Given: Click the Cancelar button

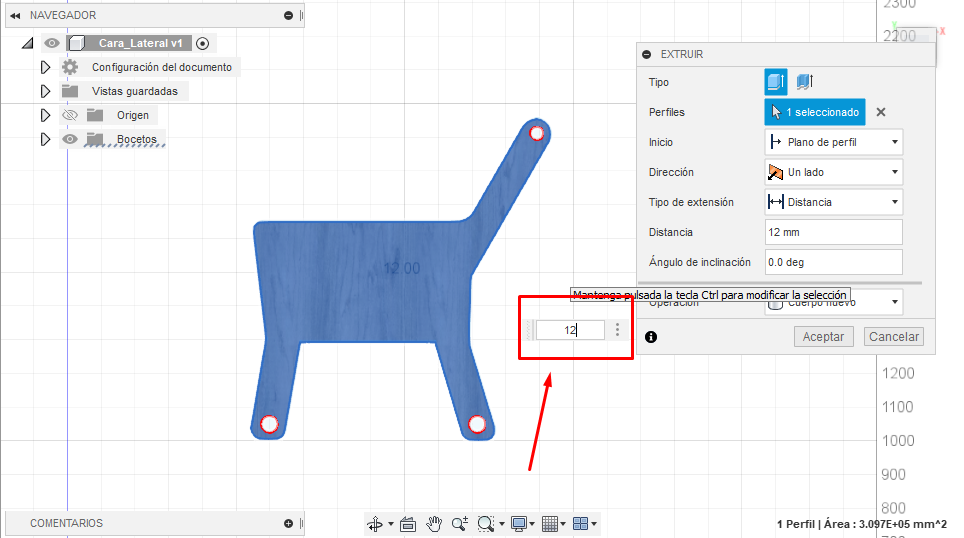Looking at the screenshot, I should tap(893, 337).
